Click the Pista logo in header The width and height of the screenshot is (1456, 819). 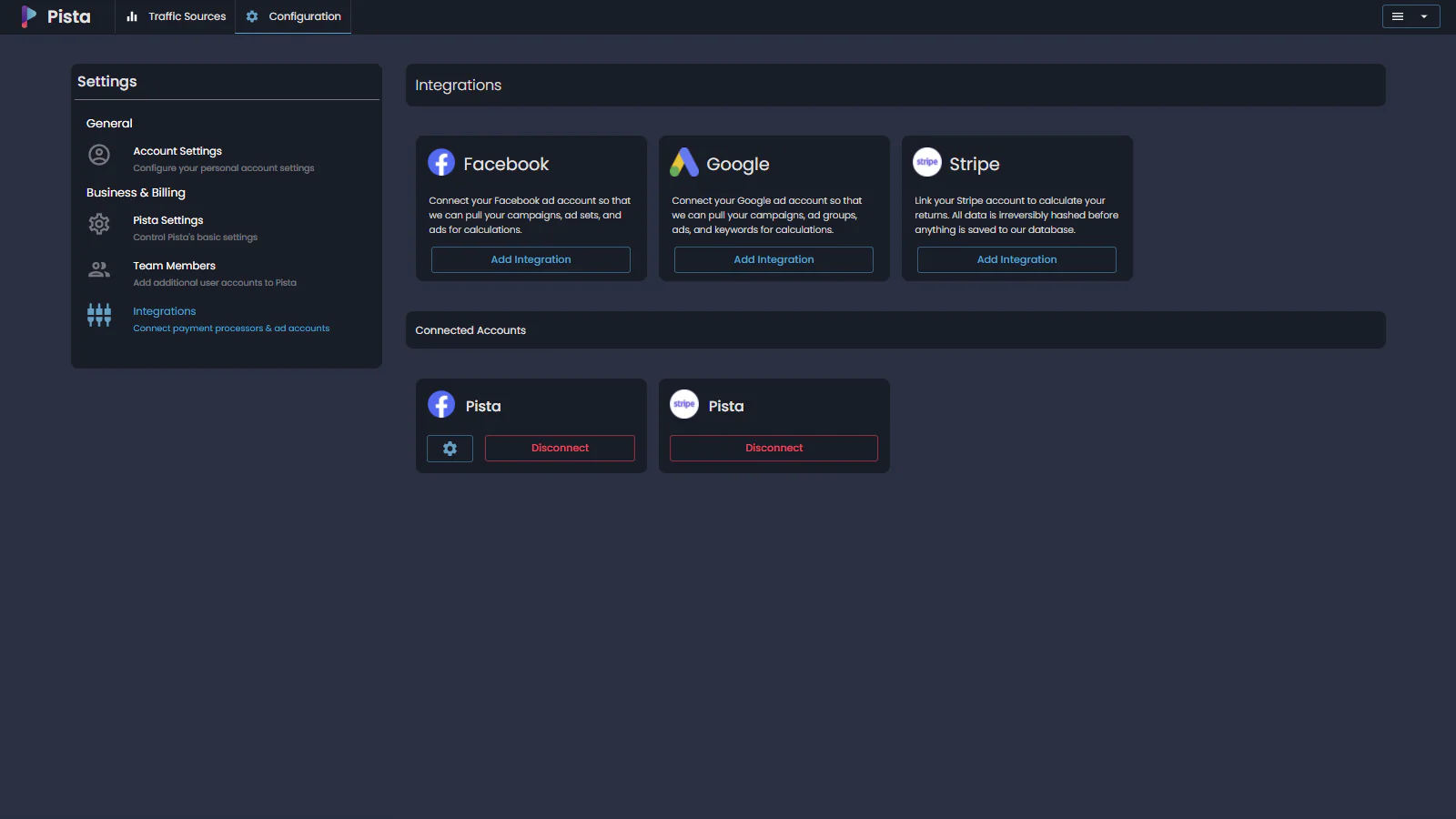(x=56, y=16)
